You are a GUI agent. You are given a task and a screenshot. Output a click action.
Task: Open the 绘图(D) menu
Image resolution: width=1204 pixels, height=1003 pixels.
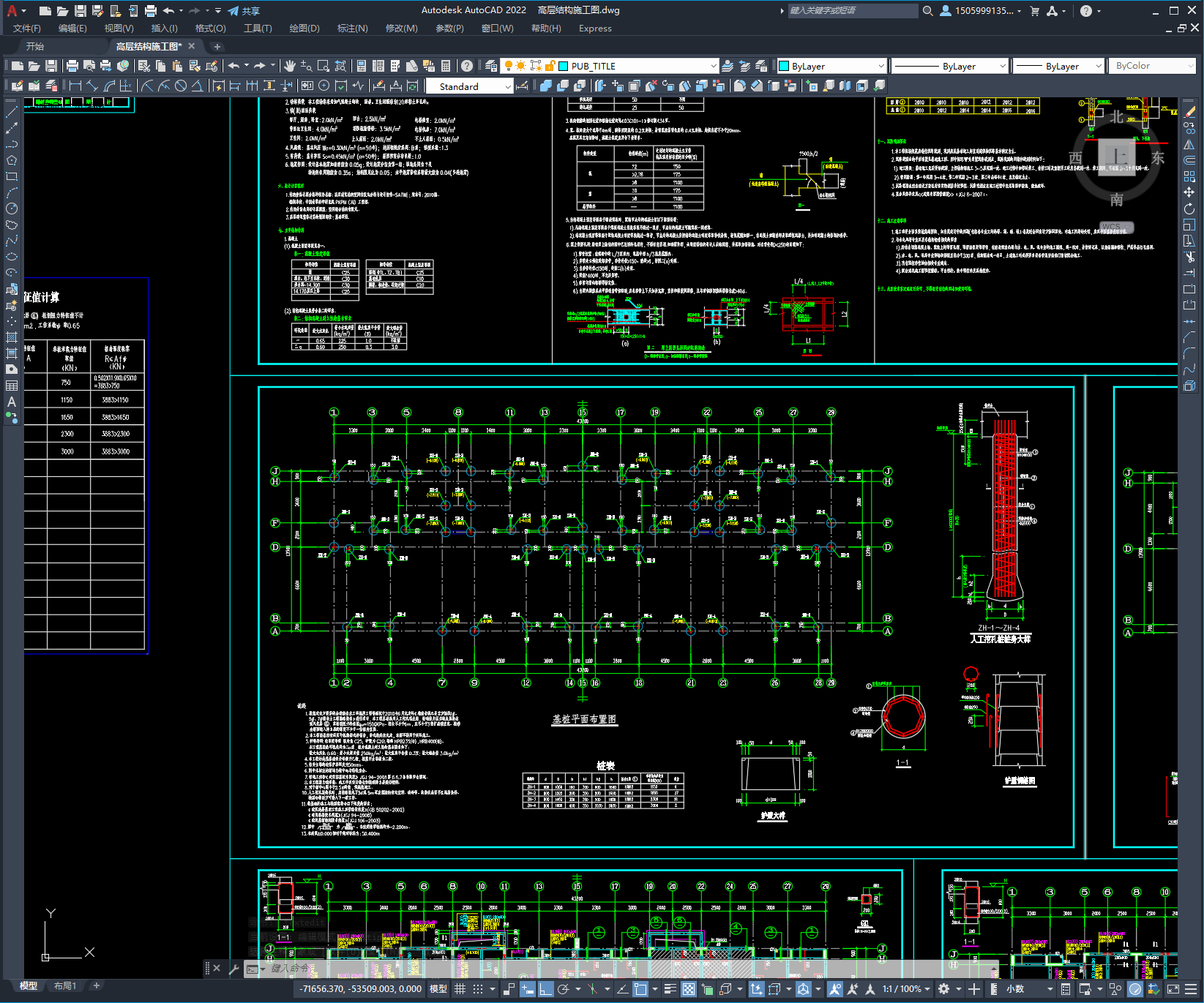point(304,29)
